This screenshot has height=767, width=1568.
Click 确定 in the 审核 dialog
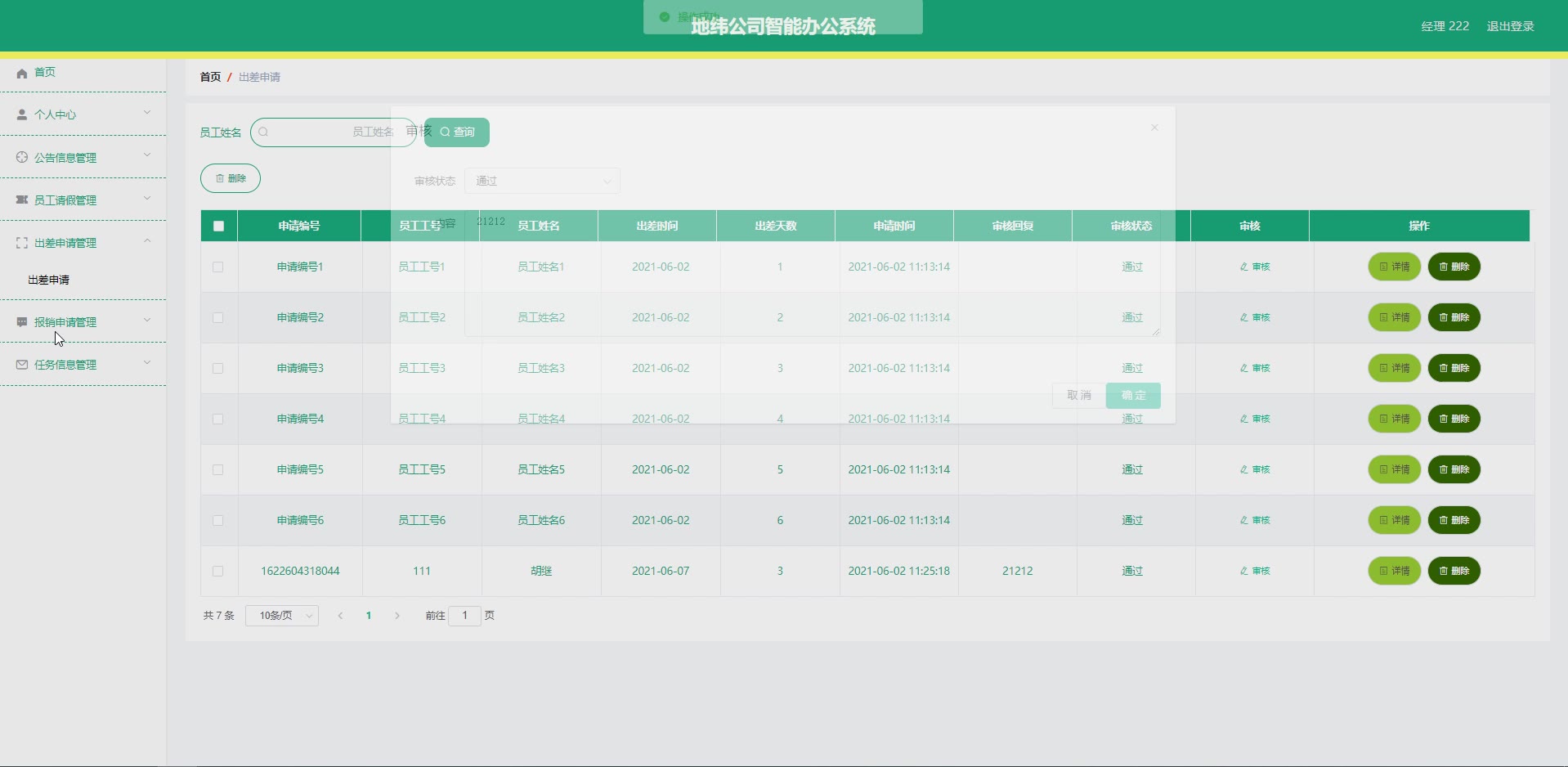[1133, 396]
